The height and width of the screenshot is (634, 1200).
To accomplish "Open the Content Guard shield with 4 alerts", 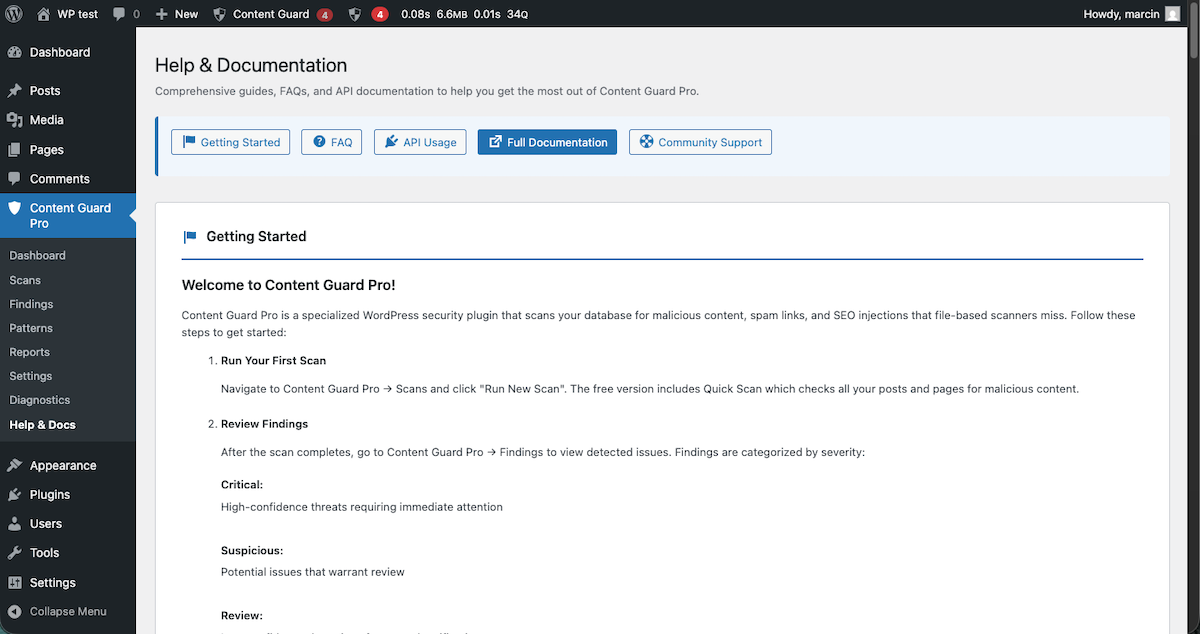I will (273, 14).
